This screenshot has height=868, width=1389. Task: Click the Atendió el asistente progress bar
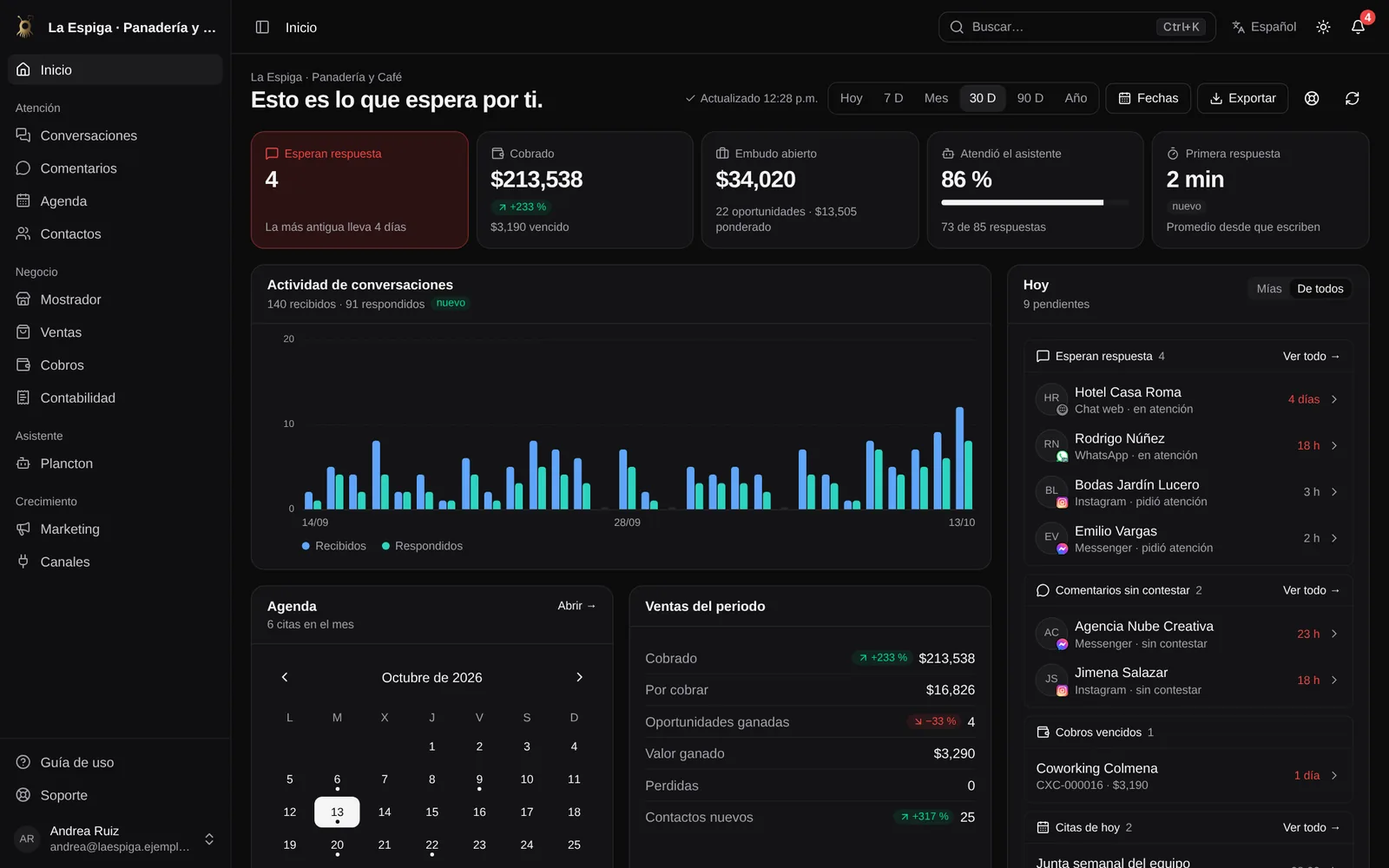coord(1035,203)
